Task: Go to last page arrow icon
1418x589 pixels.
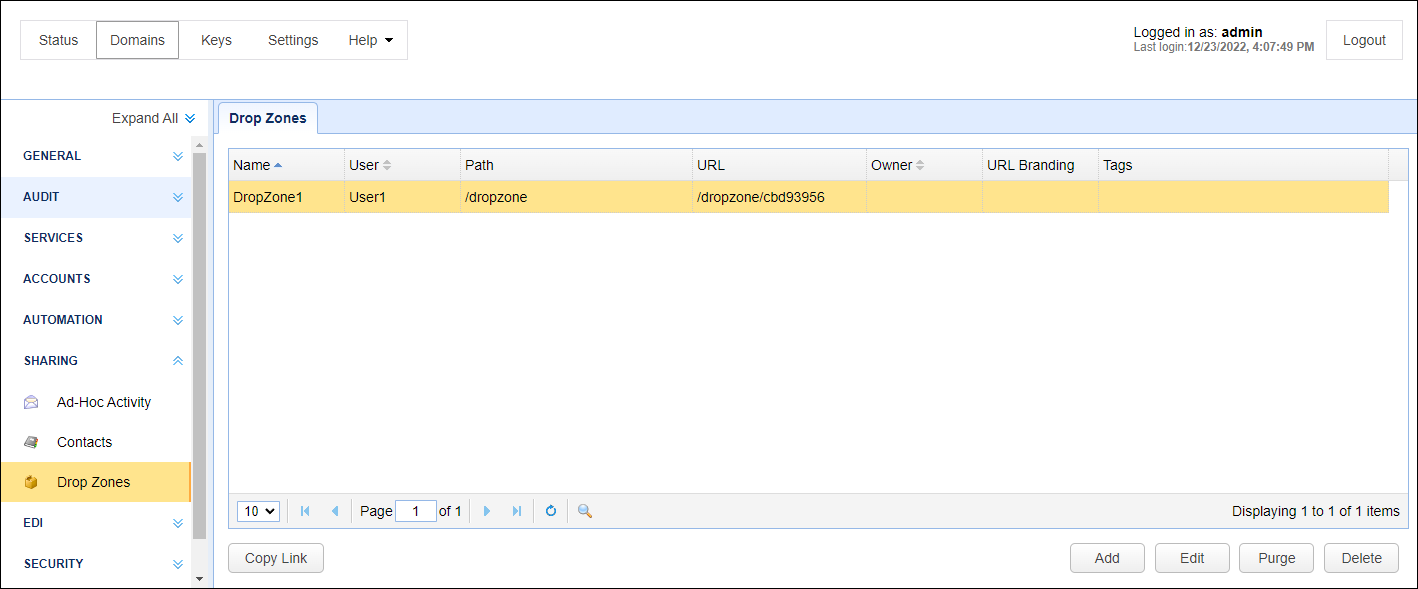Action: pyautogui.click(x=517, y=511)
